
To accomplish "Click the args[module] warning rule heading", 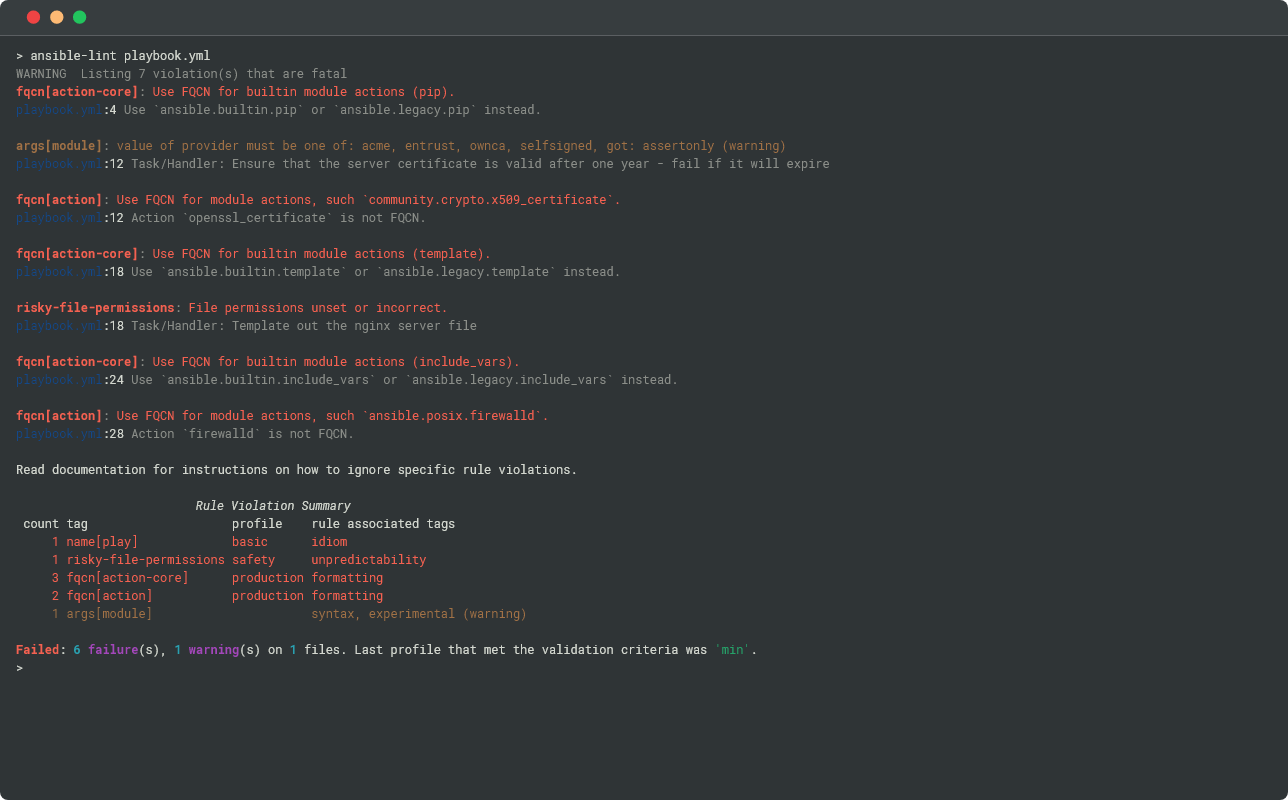I will (x=59, y=146).
